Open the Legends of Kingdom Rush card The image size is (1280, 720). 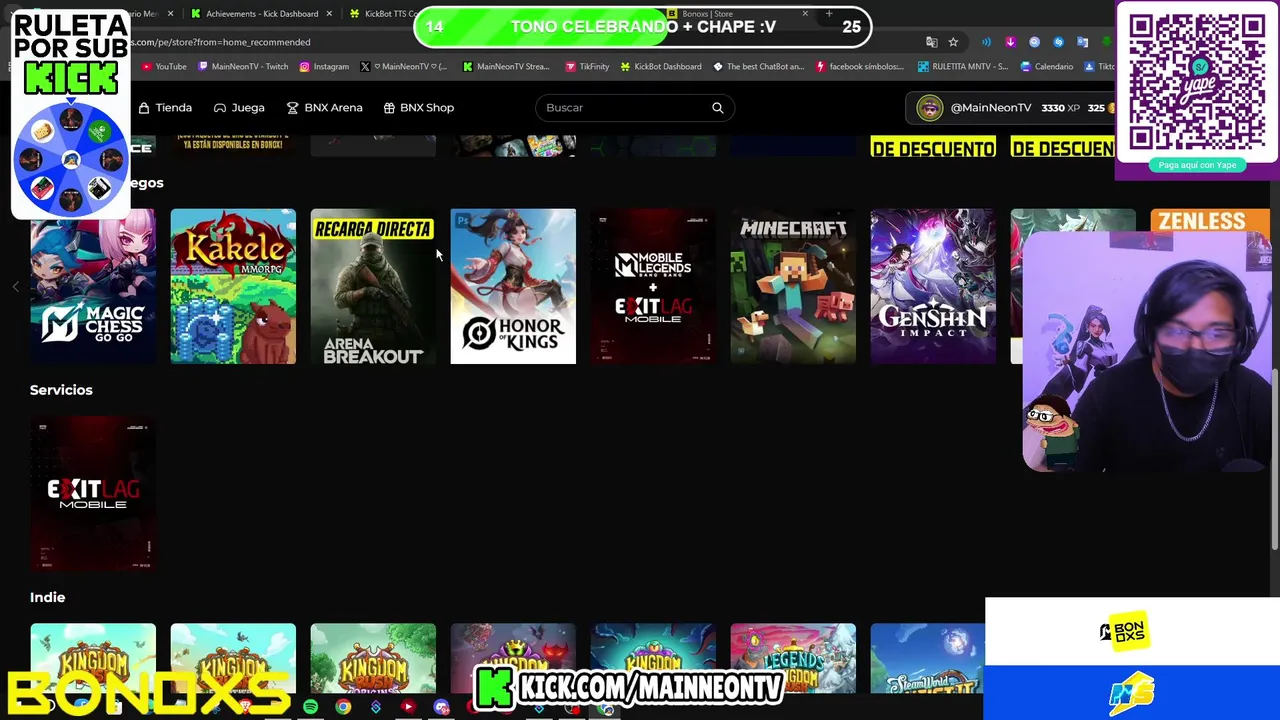(793, 658)
